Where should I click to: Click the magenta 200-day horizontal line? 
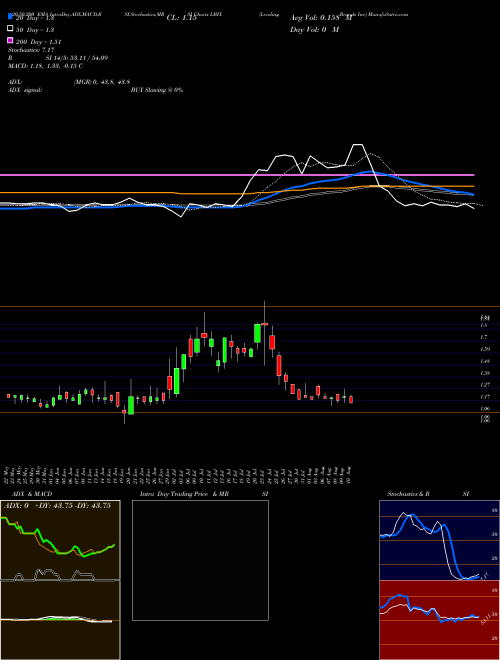click(x=237, y=175)
